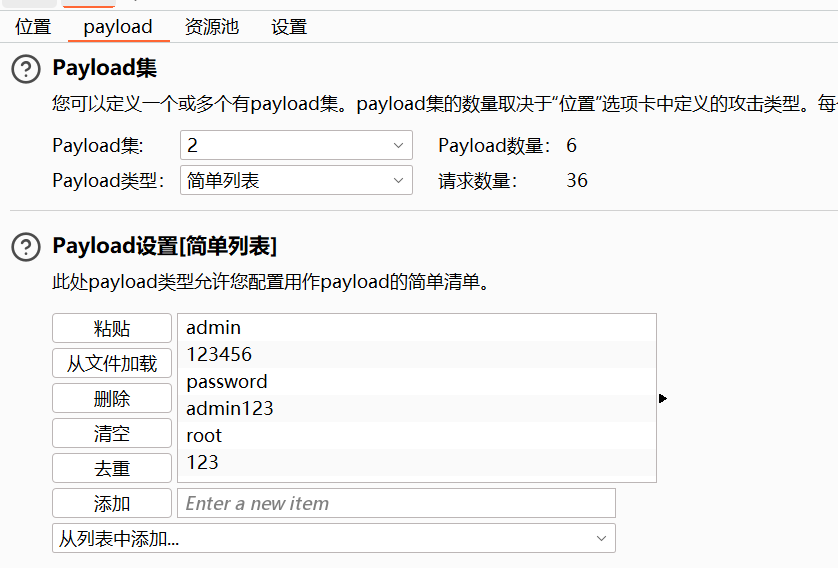Viewport: 838px width, 568px height.
Task: Click the 添加 button
Action: tap(112, 503)
